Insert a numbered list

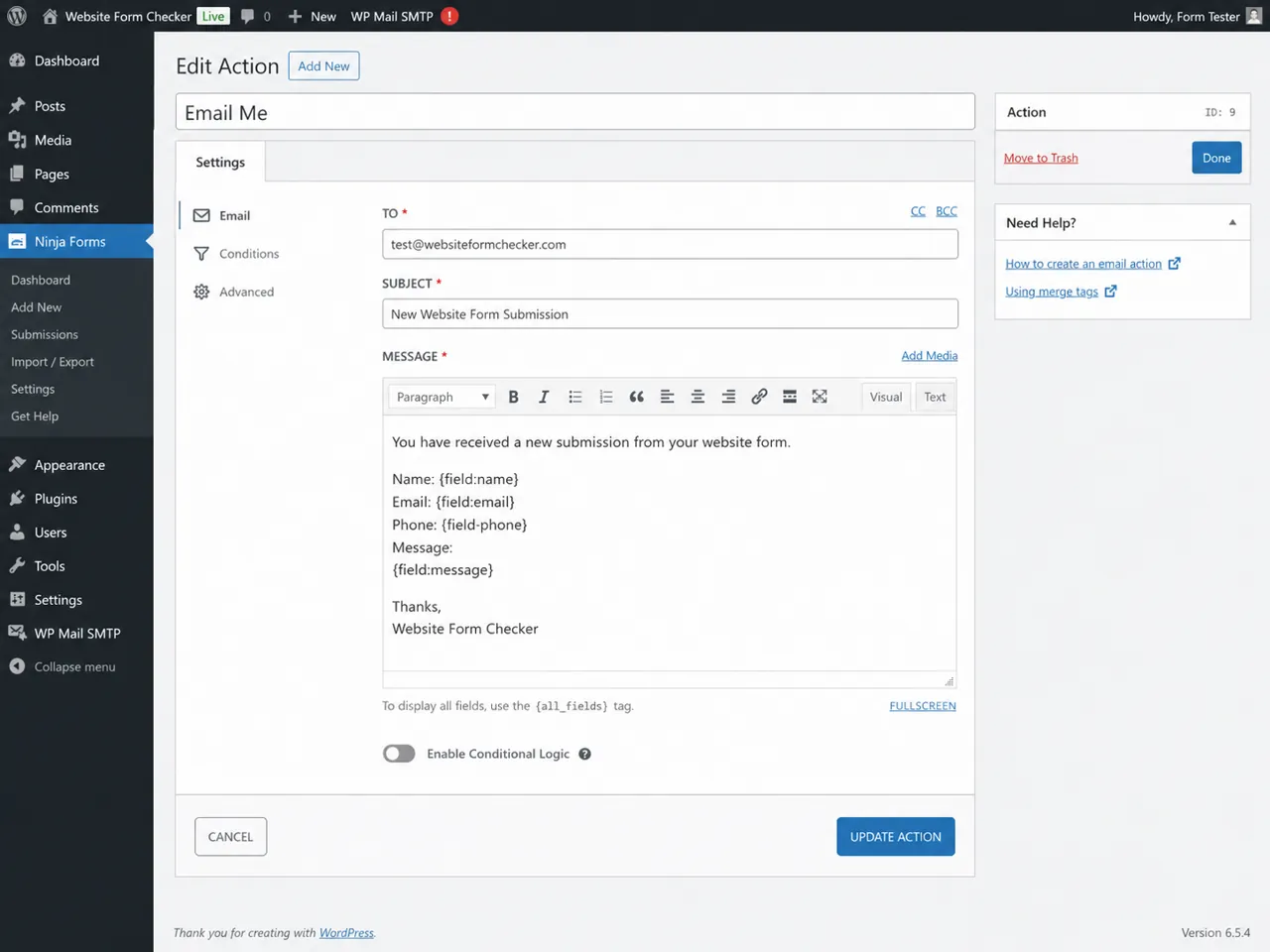coord(605,397)
